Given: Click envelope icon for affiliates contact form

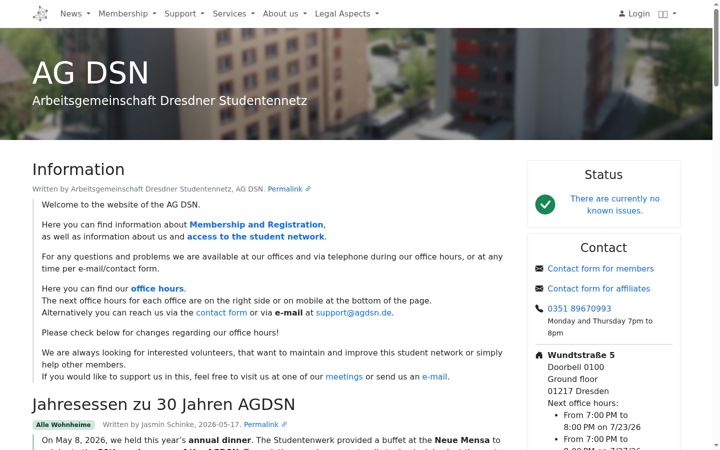Looking at the screenshot, I should pyautogui.click(x=539, y=288).
